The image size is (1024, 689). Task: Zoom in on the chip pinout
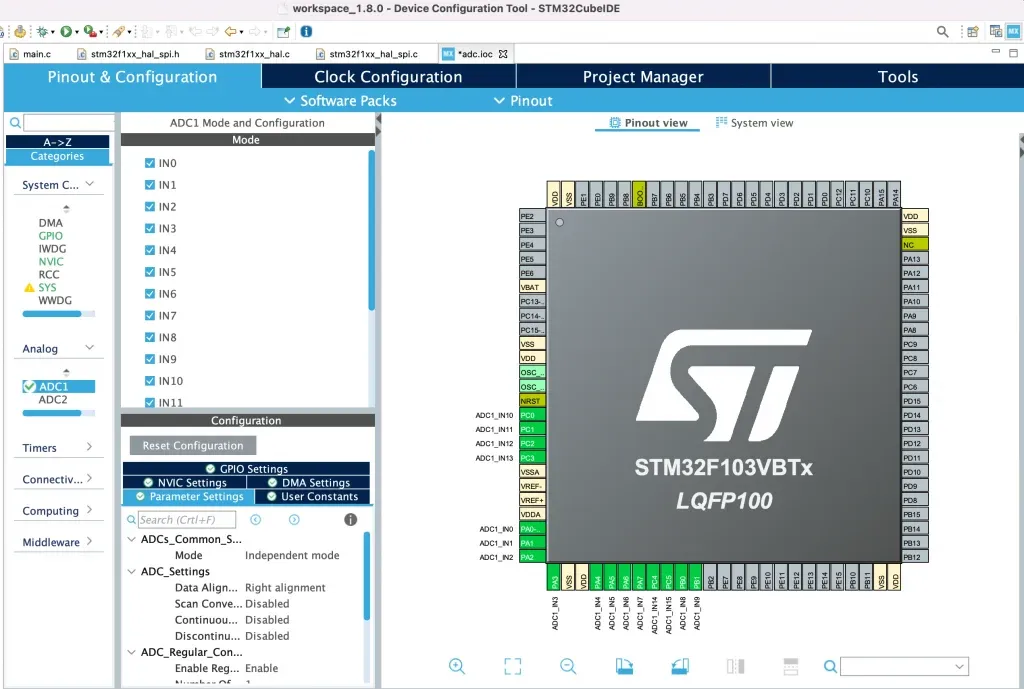click(457, 666)
